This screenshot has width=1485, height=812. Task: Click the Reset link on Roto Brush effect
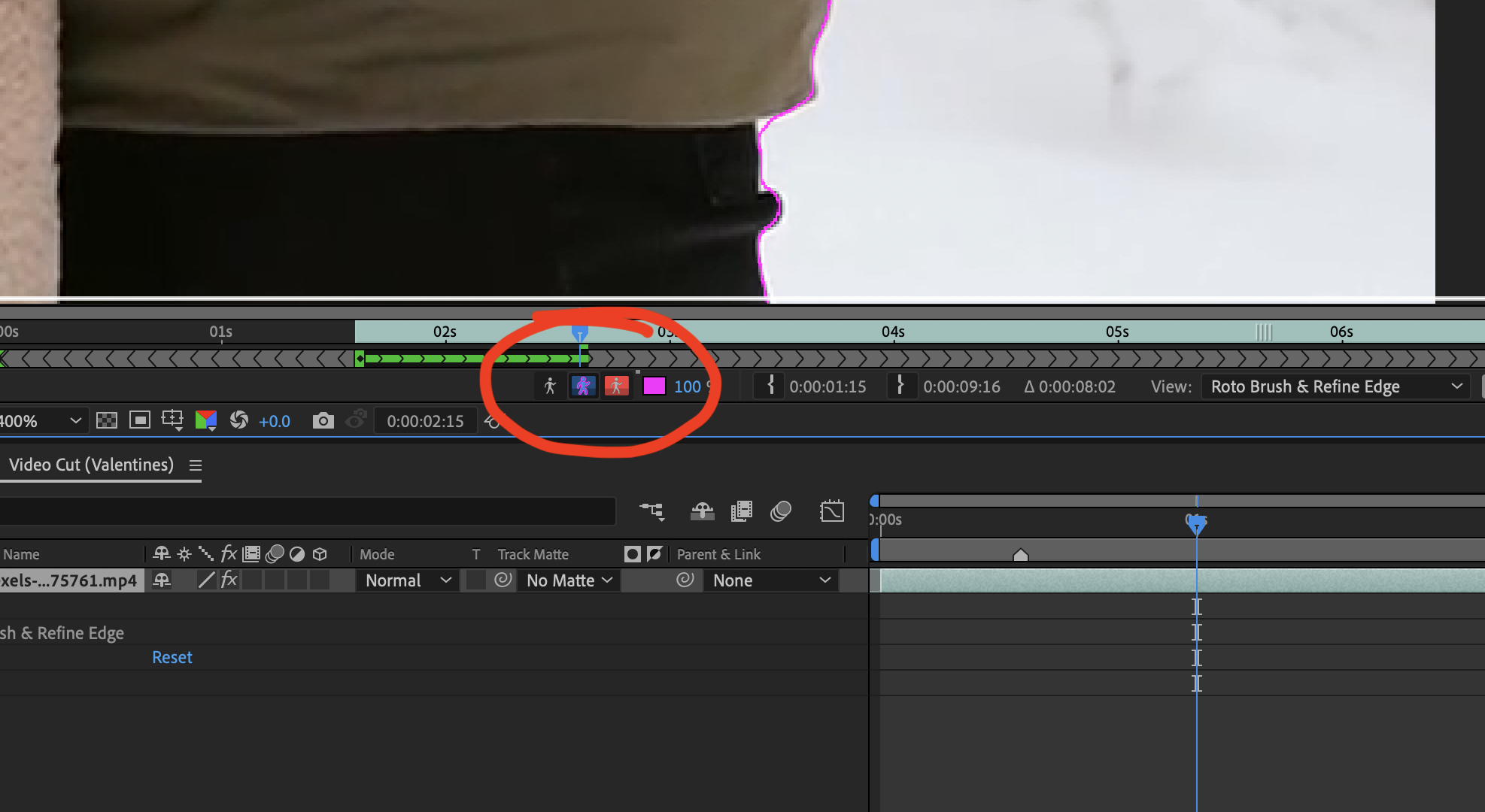tap(172, 657)
